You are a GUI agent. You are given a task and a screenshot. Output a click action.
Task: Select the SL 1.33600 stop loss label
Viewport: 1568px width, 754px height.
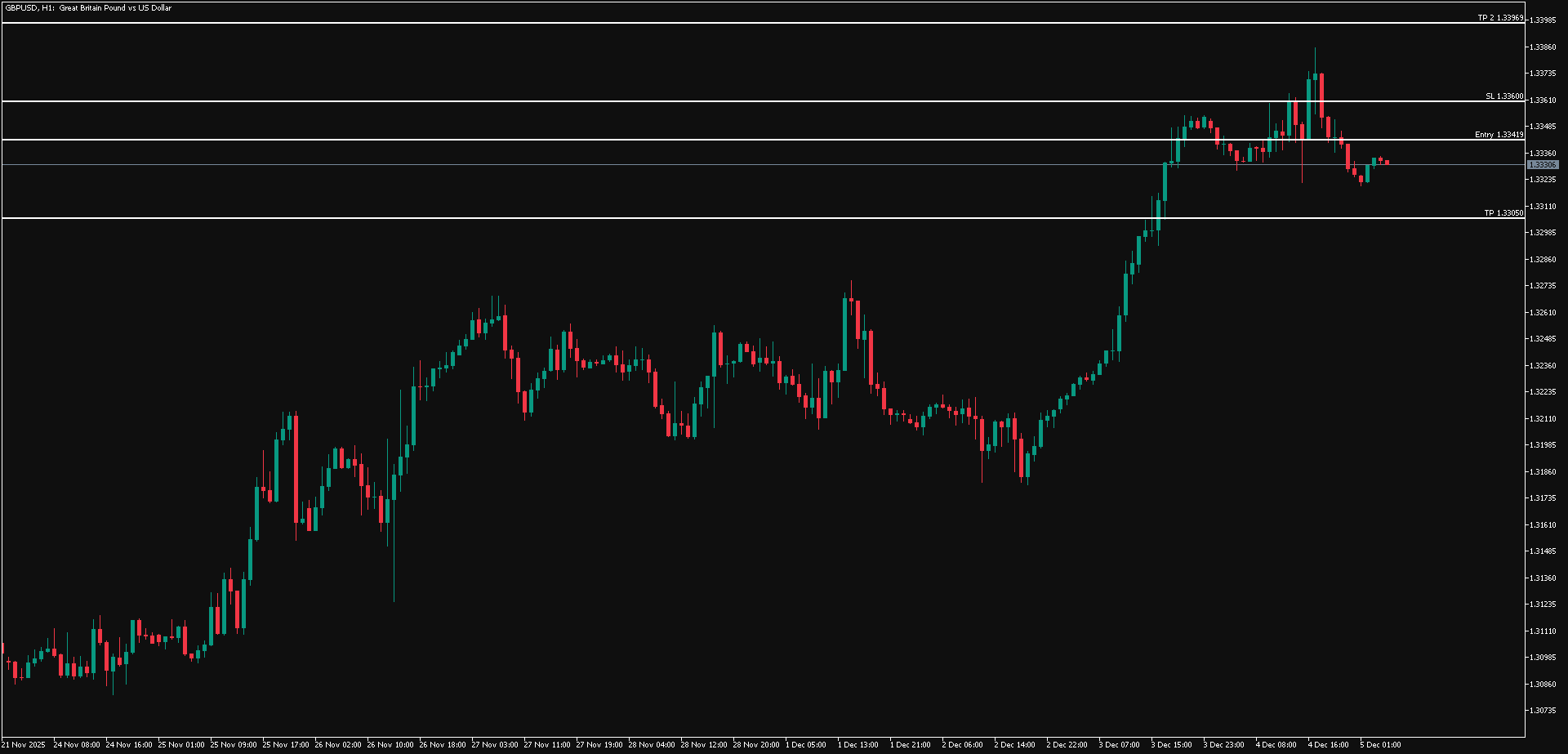[1503, 96]
